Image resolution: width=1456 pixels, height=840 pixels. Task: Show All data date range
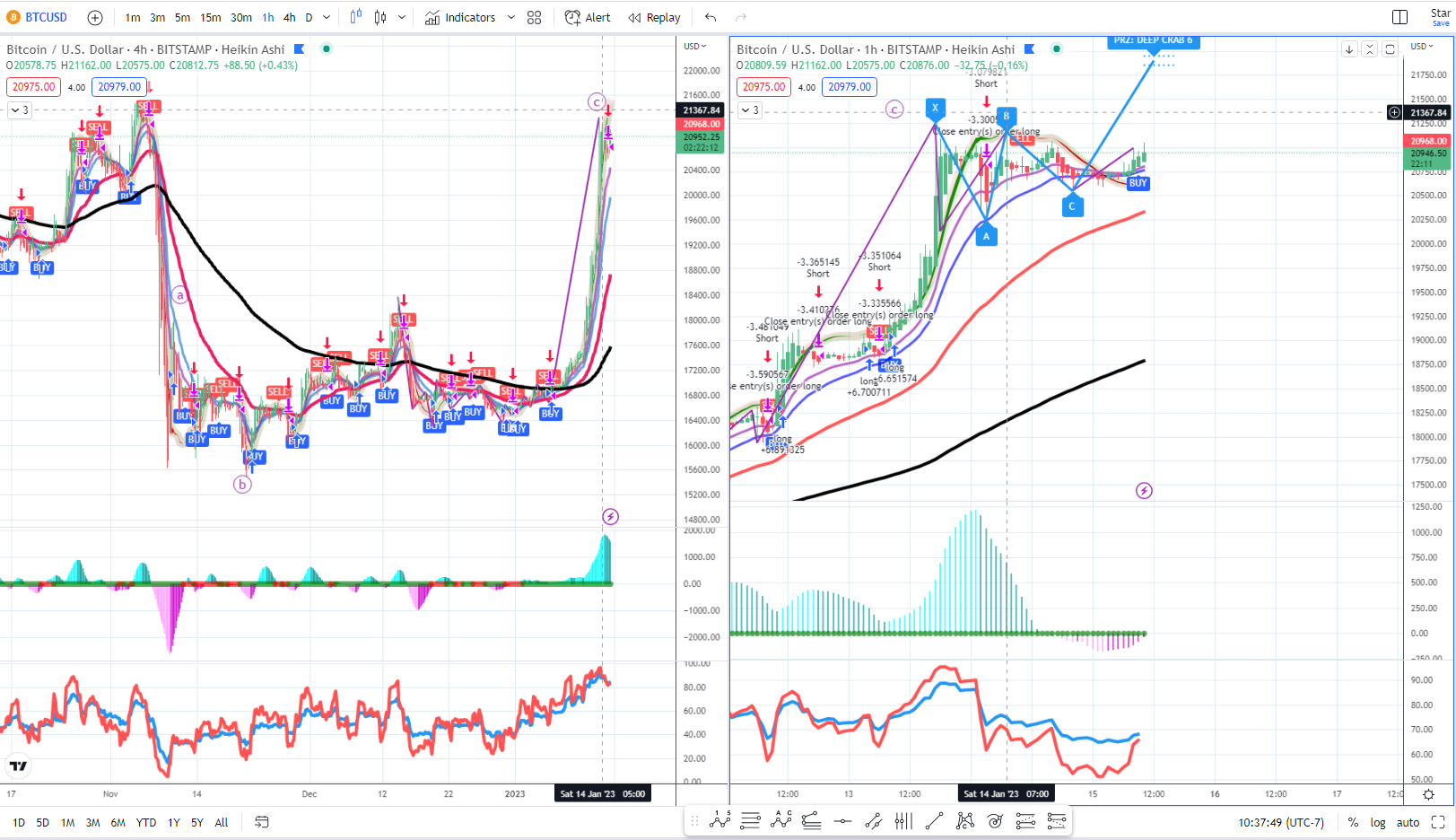pyautogui.click(x=222, y=822)
